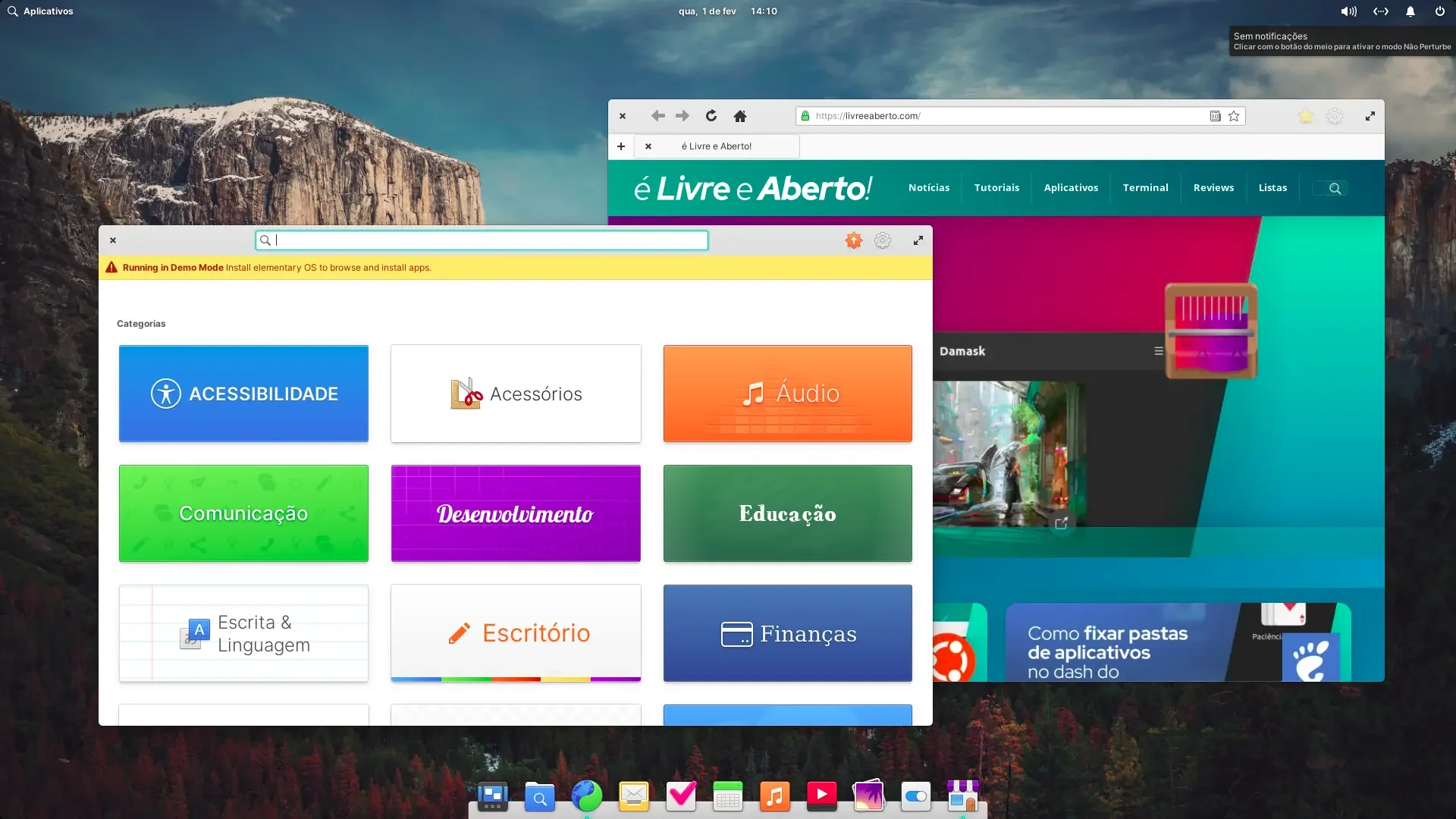Open the Damask hamburger menu
The width and height of the screenshot is (1456, 819).
tap(1158, 351)
